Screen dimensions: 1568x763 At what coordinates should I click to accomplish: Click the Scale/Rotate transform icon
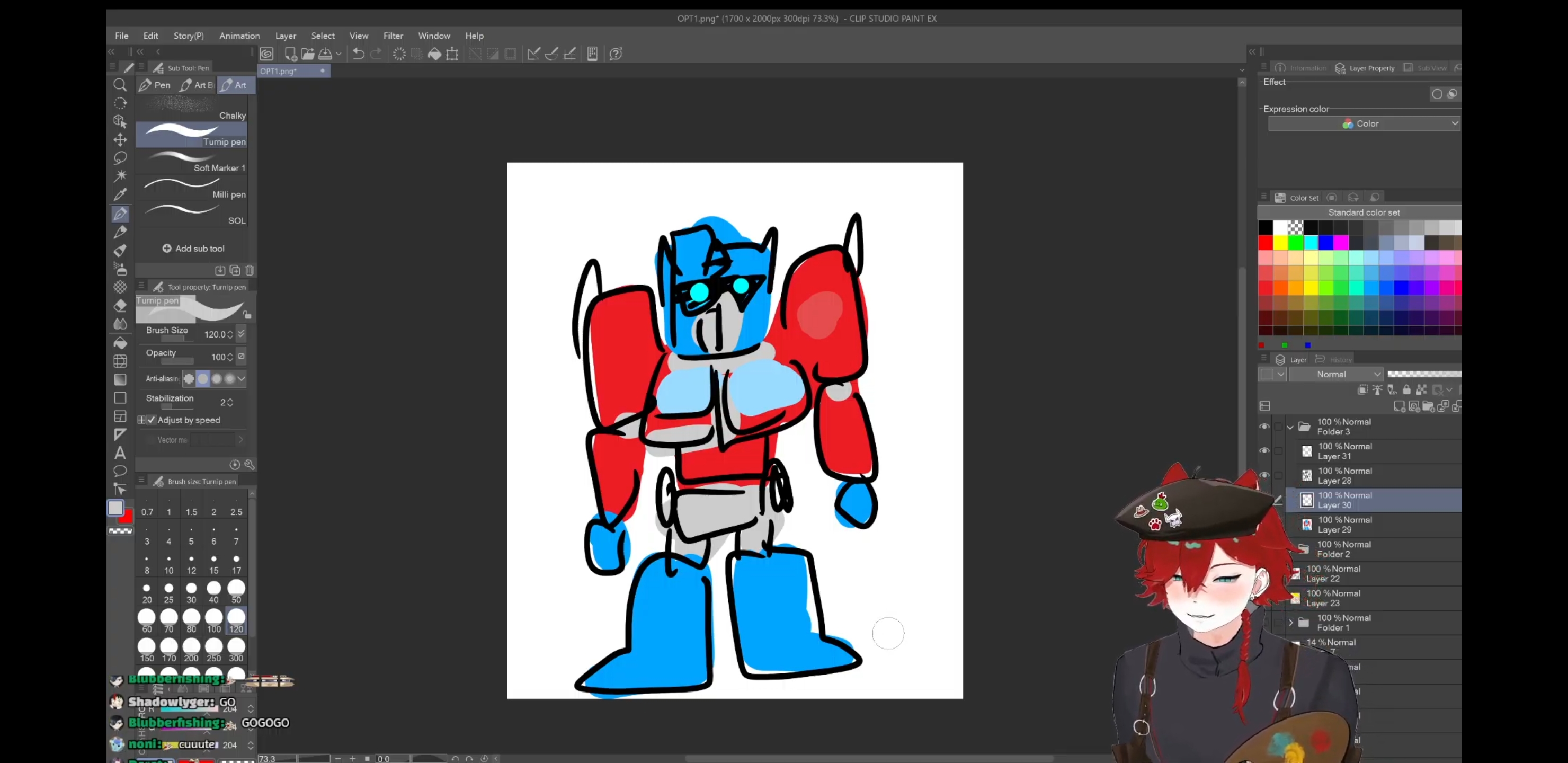pos(452,54)
